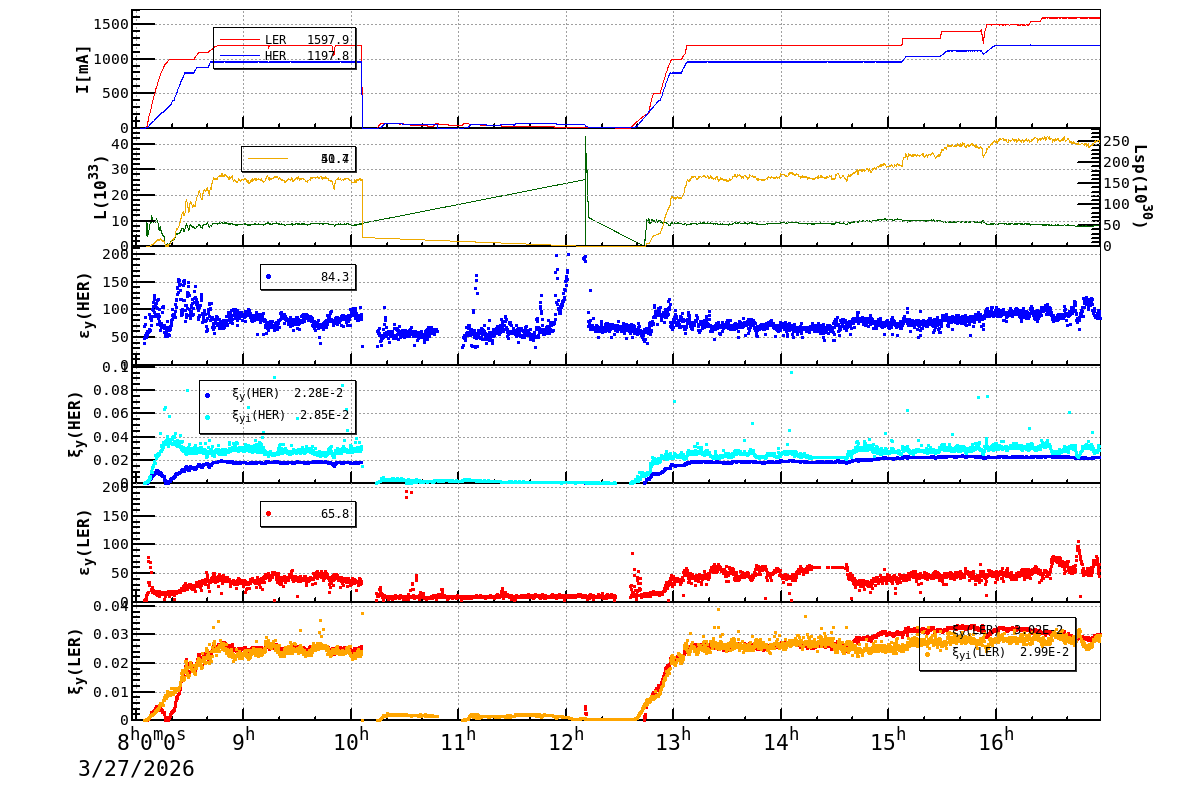This screenshot has width=1200, height=798.
Task: Click the 0.06 tick on ξy(HER) axis
Action: click(110, 413)
